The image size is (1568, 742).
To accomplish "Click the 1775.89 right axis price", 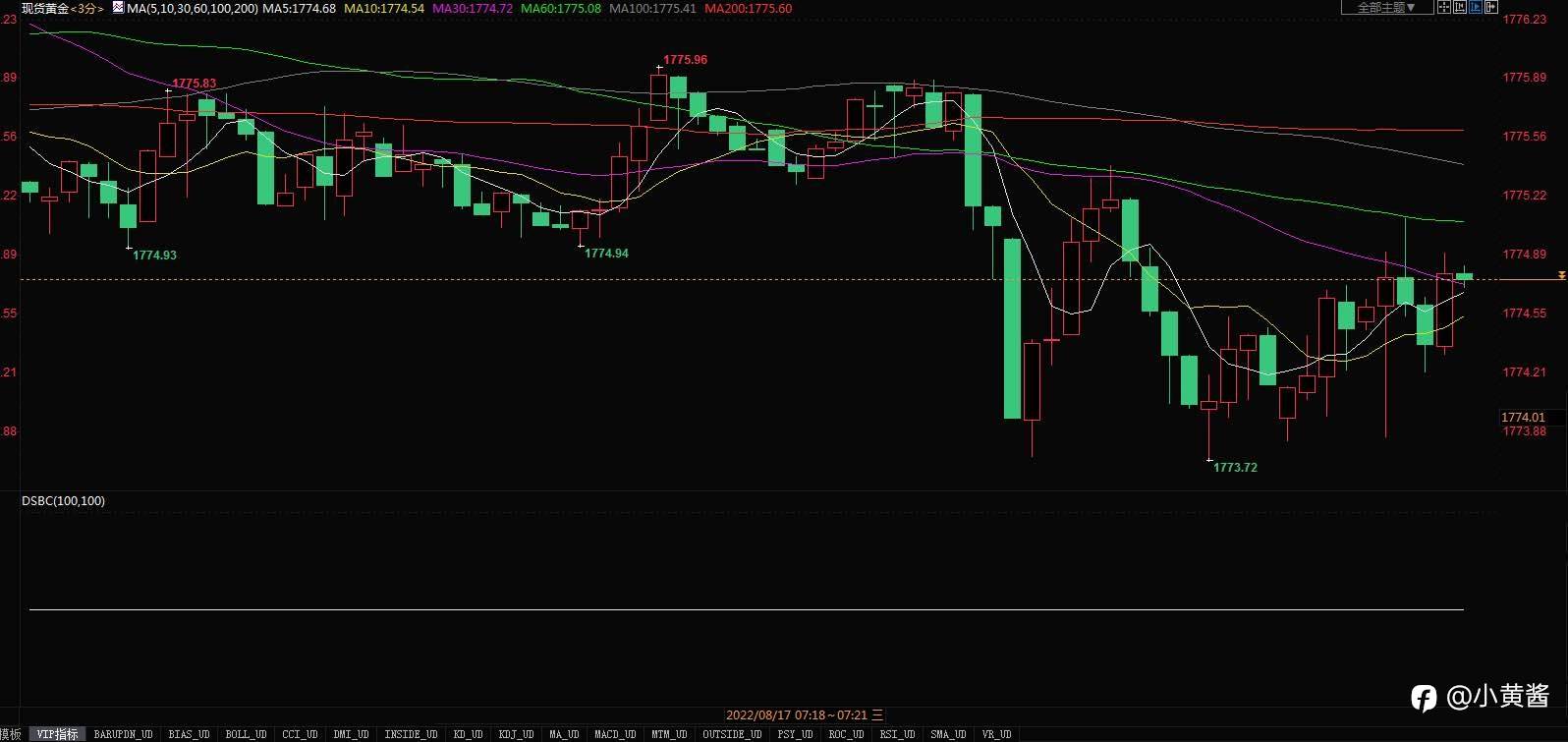I will coord(1525,78).
